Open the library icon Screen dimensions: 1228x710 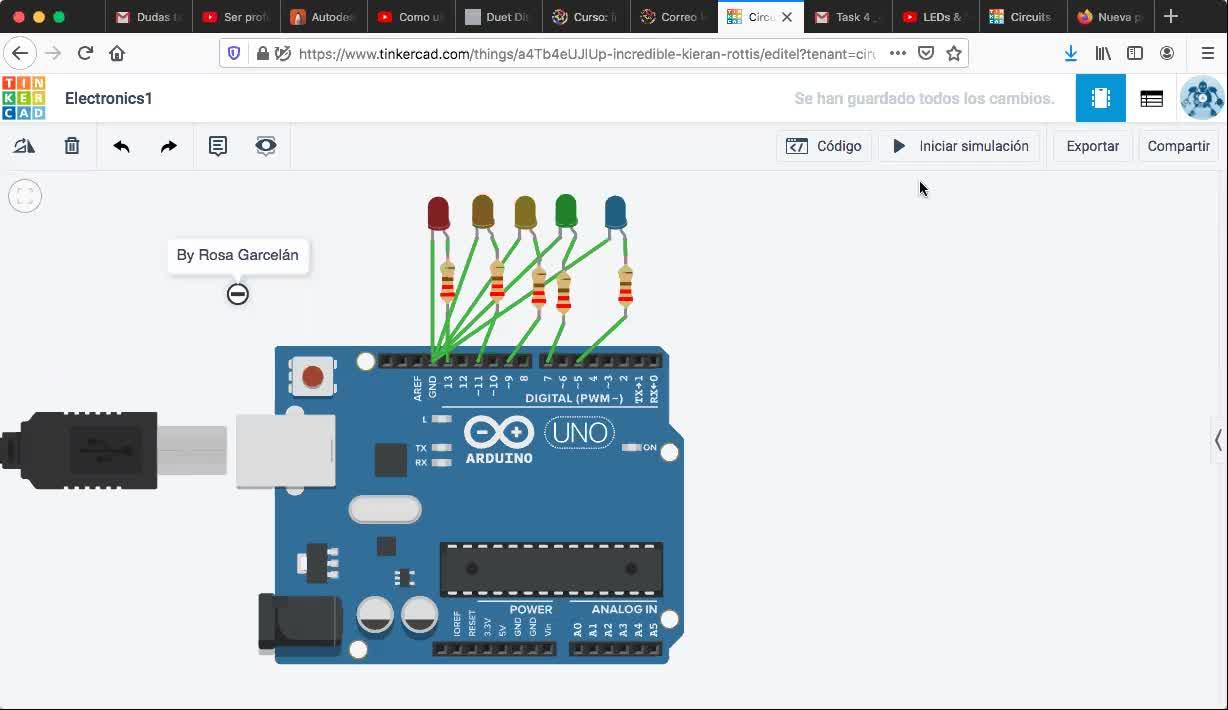tap(1103, 54)
